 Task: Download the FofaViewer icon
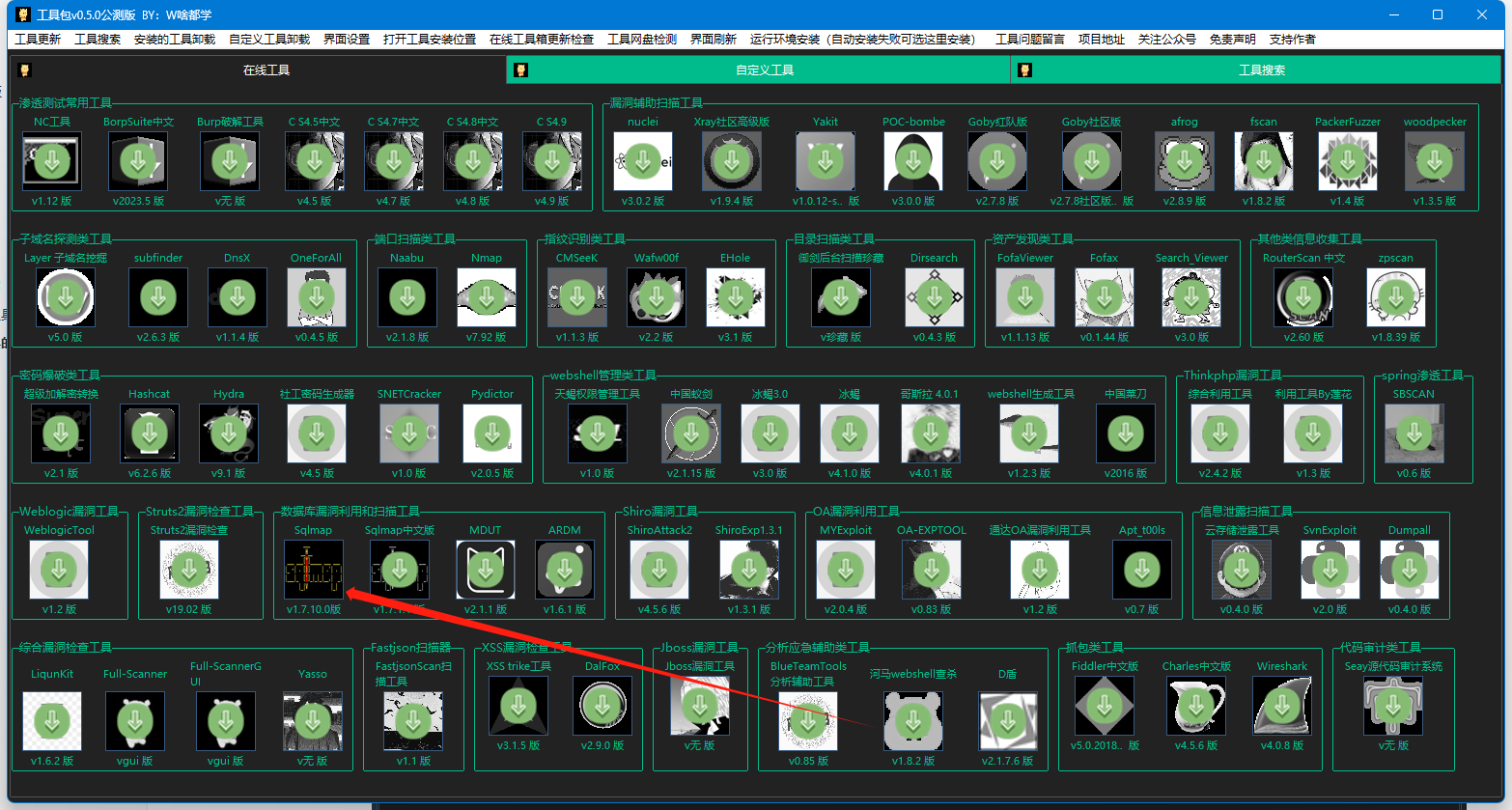coord(1025,297)
